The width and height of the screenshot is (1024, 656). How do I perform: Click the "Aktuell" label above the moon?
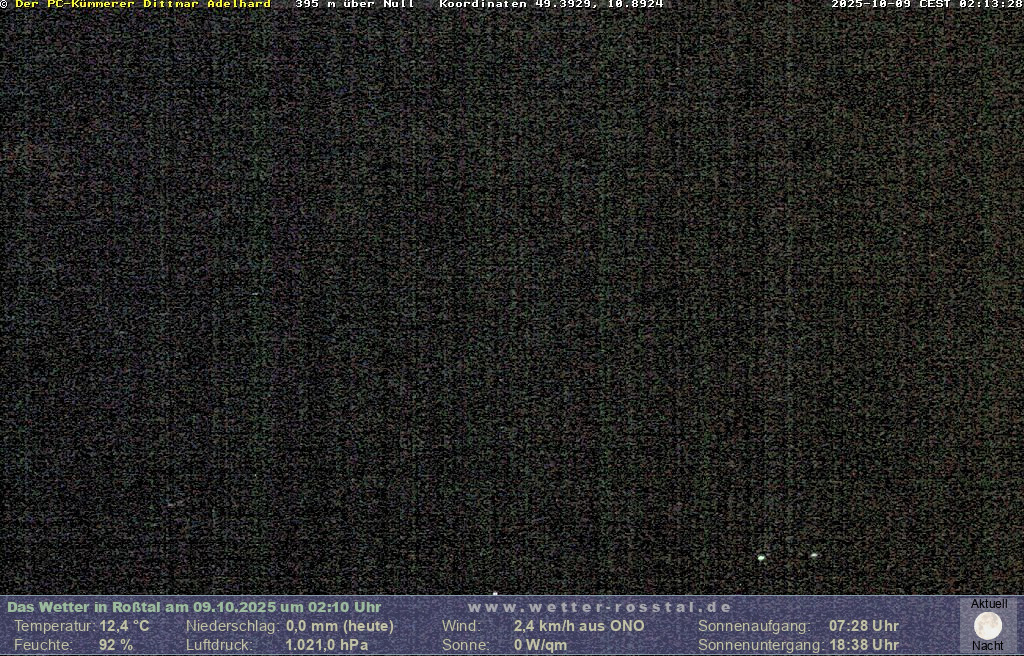[989, 604]
